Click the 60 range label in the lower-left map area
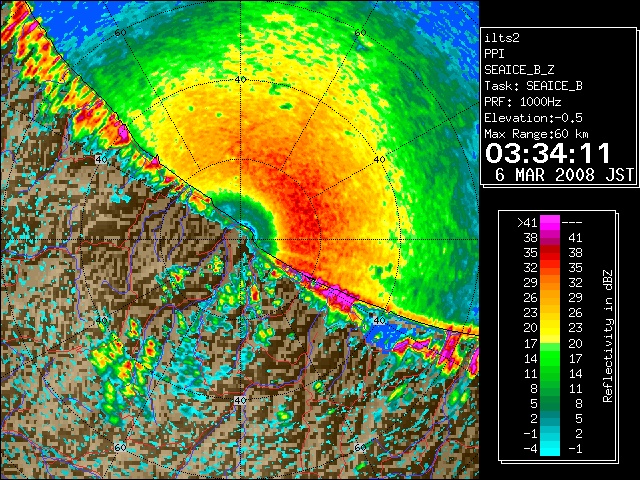Image resolution: width=640 pixels, height=480 pixels. pos(120,447)
